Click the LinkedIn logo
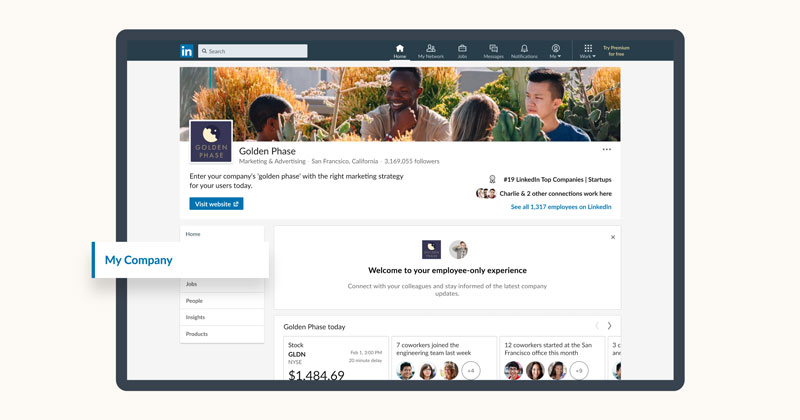Screen dimensions: 800x420 (x=187, y=51)
